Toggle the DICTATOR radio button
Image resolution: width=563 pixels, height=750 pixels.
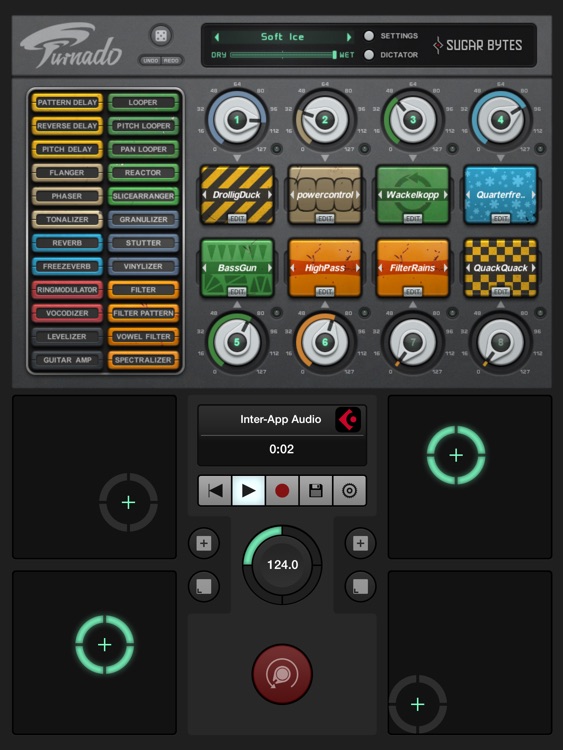coord(369,55)
